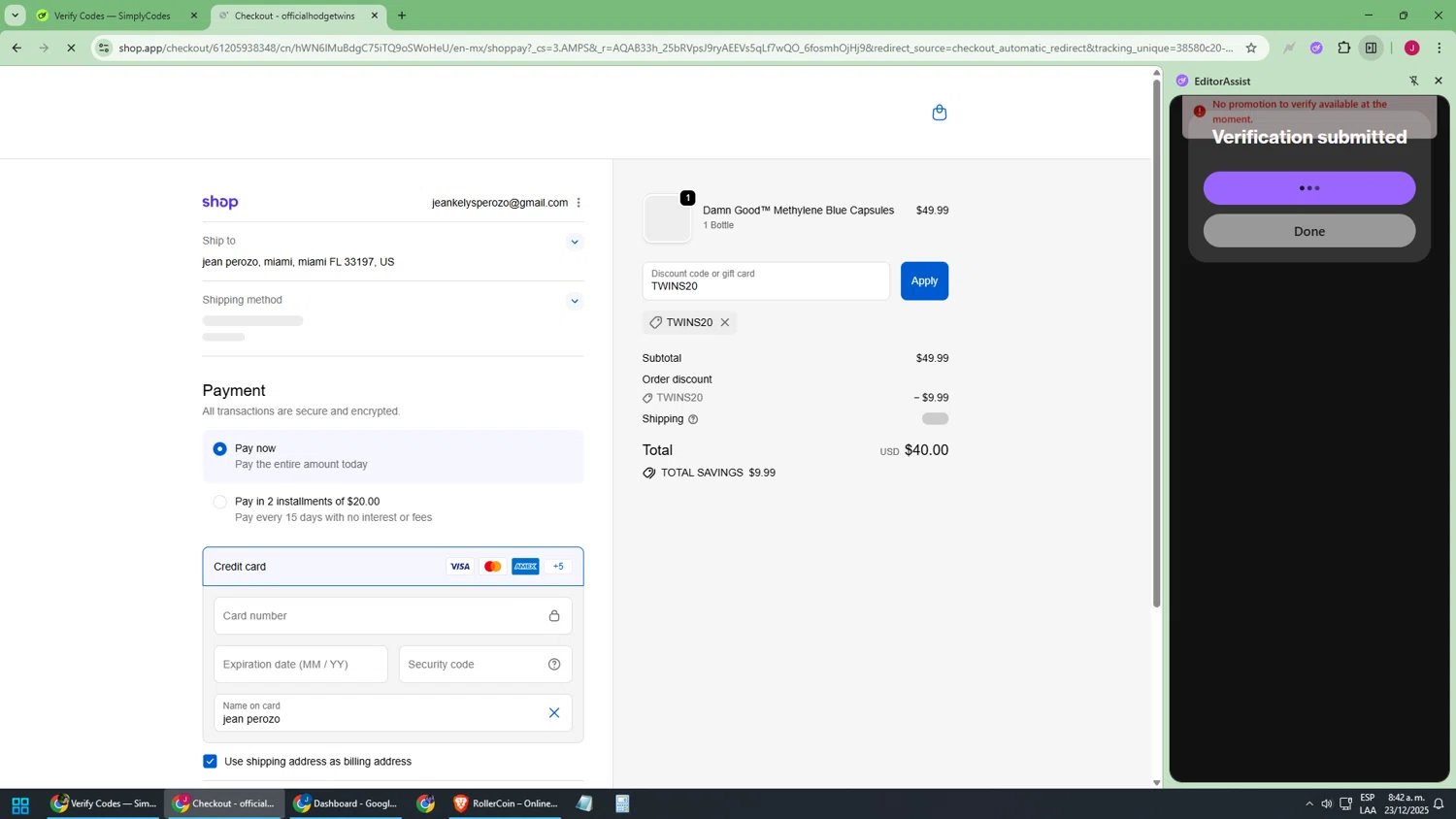Open the Chrome profile avatar
Image resolution: width=1456 pixels, height=819 pixels.
1411,48
